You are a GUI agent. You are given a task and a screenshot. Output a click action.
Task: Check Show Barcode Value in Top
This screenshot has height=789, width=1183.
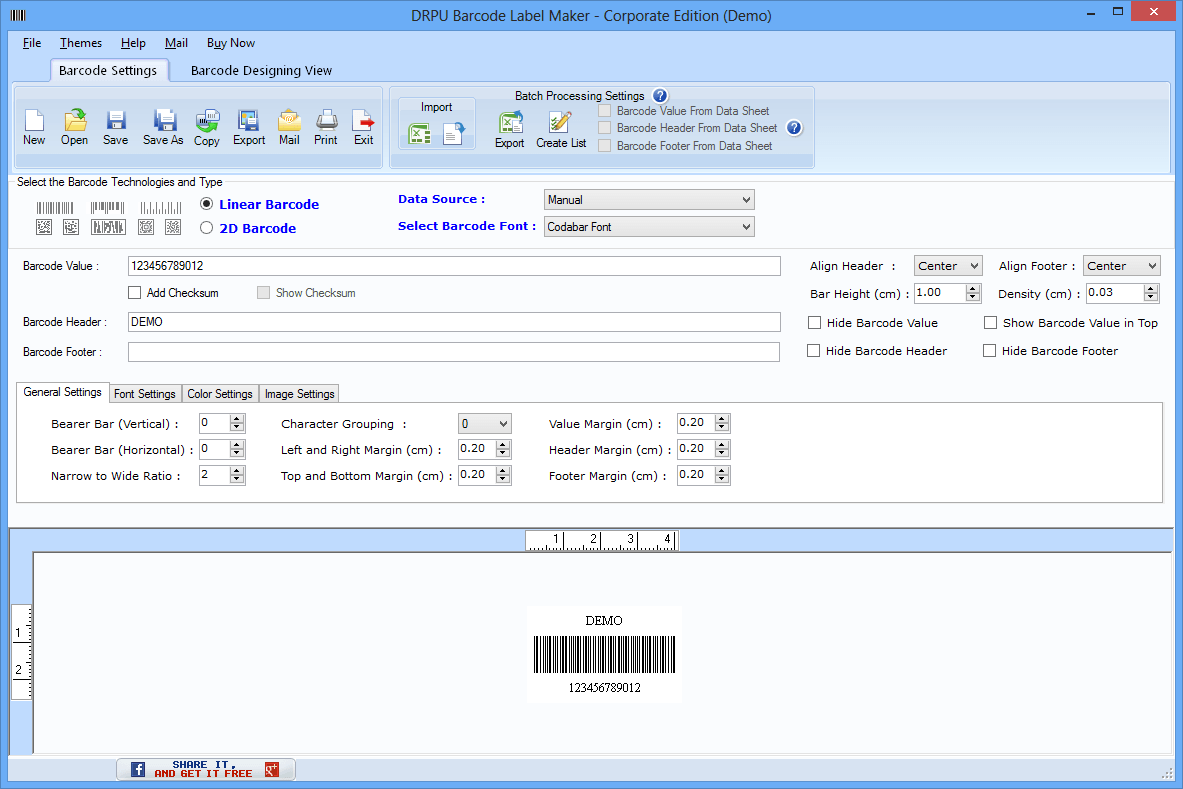[991, 323]
